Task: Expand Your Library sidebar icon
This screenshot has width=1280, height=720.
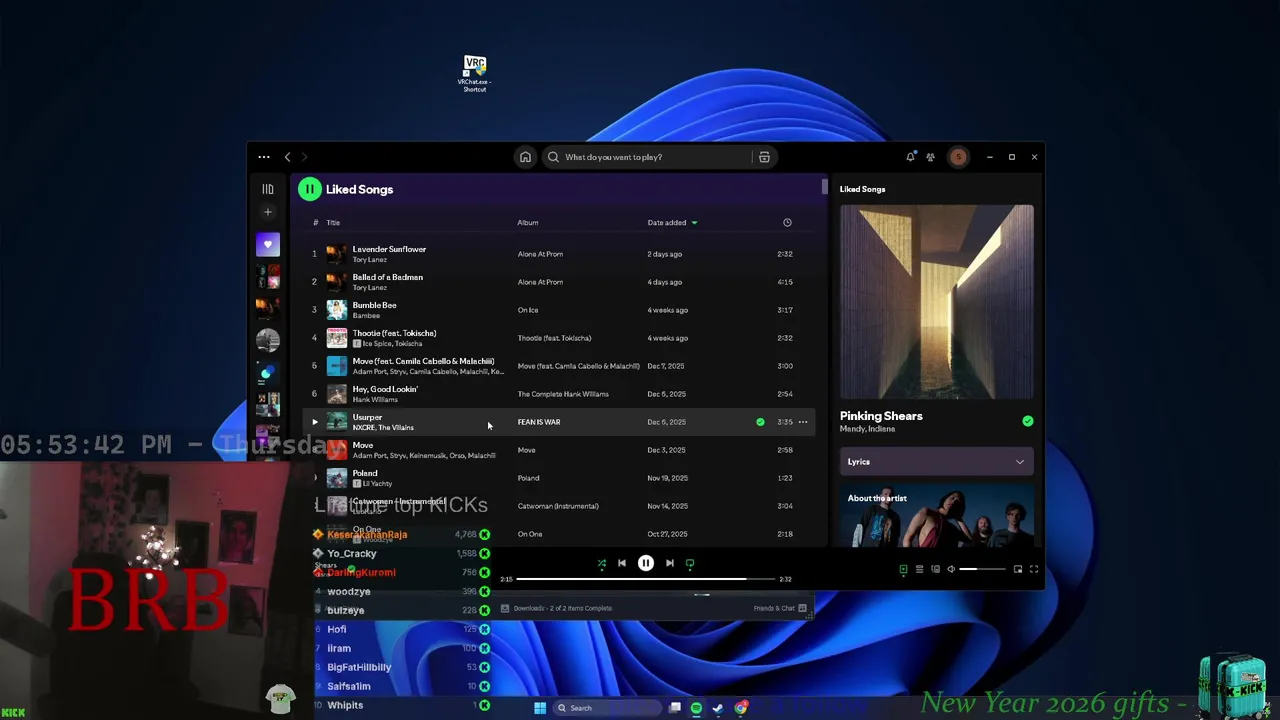Action: click(x=268, y=189)
